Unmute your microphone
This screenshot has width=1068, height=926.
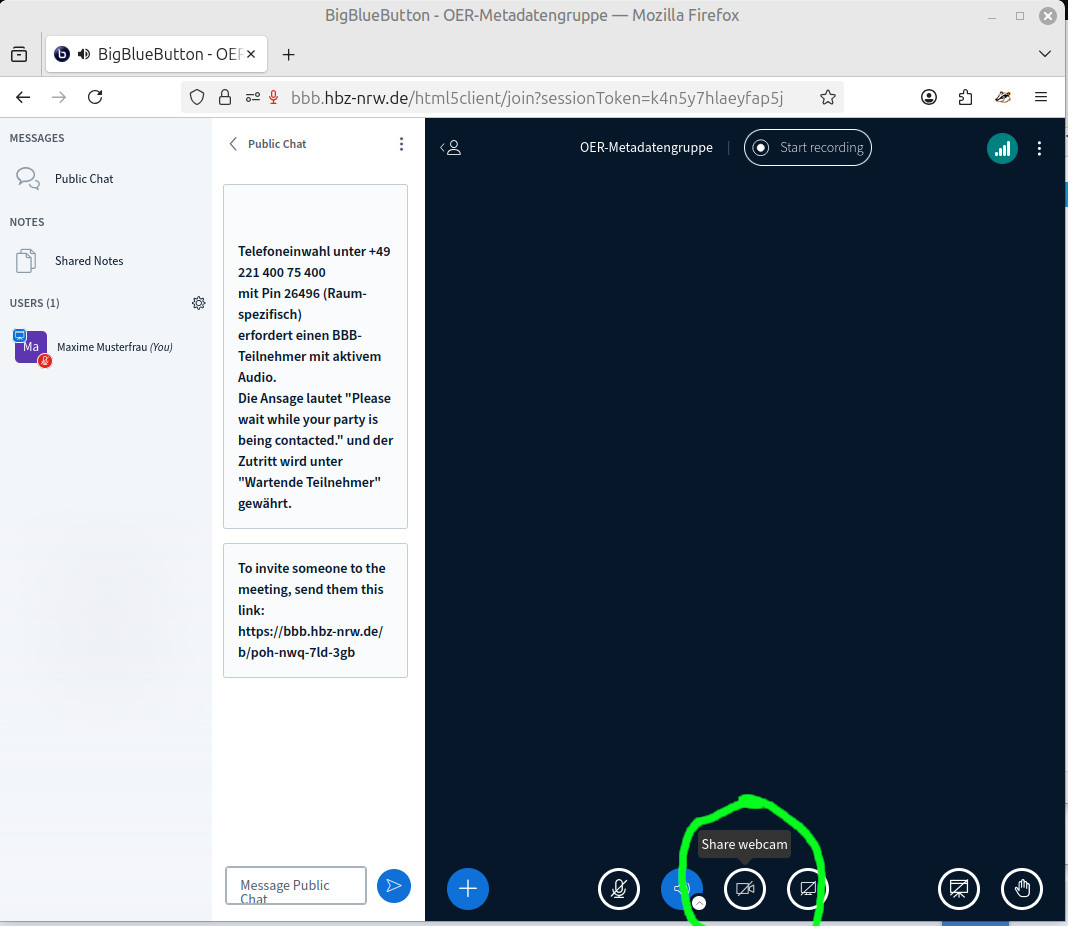click(x=619, y=888)
